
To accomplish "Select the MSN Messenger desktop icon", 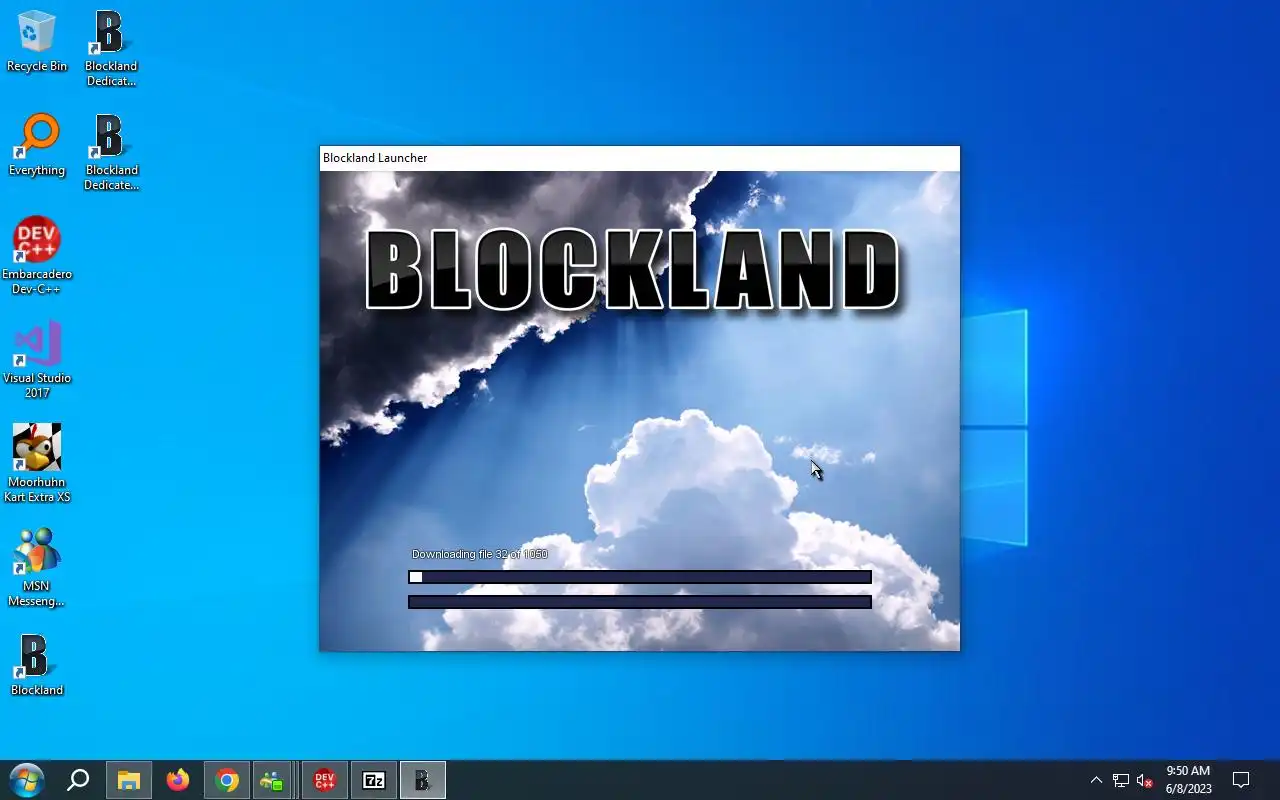I will click(37, 568).
